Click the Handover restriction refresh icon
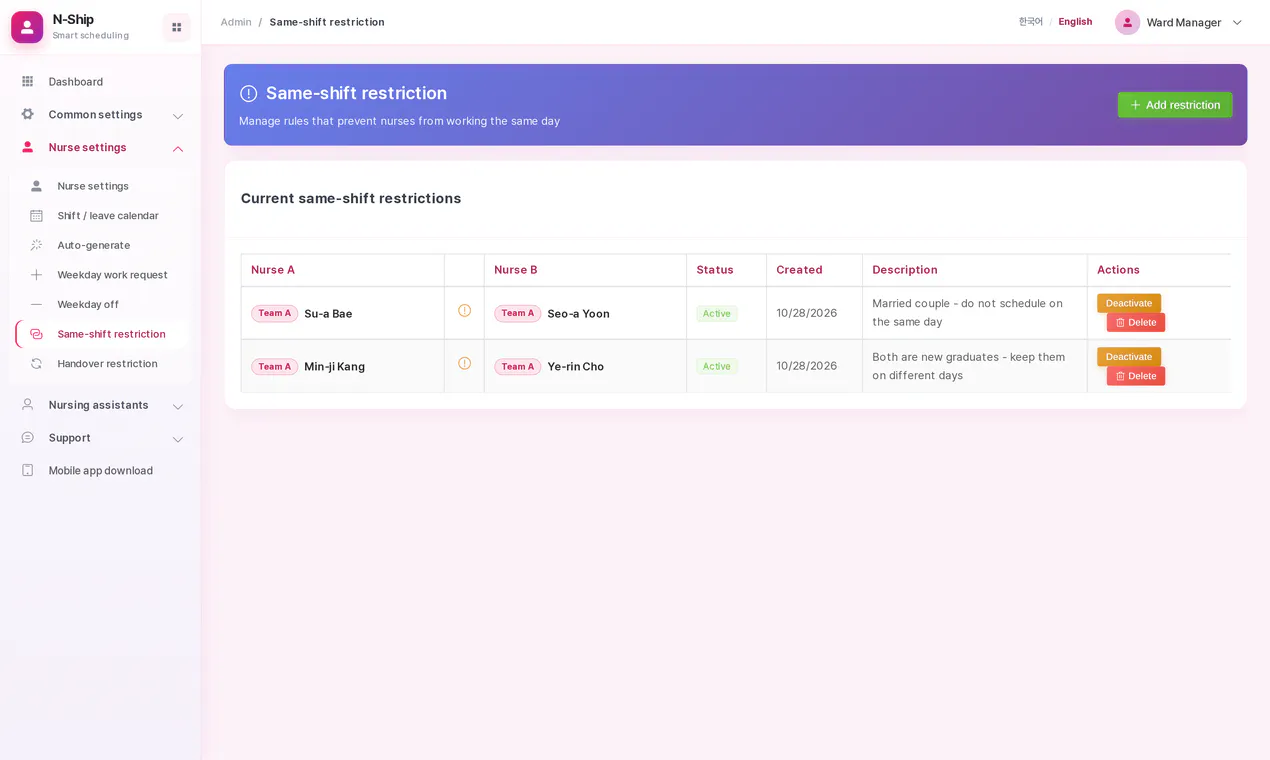 pyautogui.click(x=36, y=364)
